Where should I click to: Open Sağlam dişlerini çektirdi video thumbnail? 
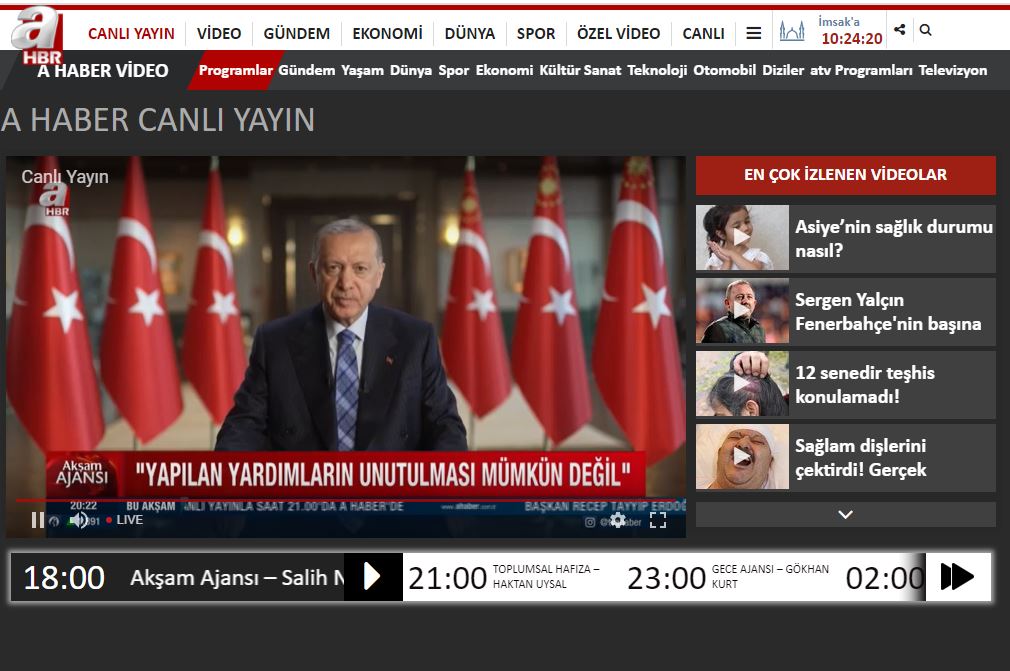pyautogui.click(x=742, y=457)
